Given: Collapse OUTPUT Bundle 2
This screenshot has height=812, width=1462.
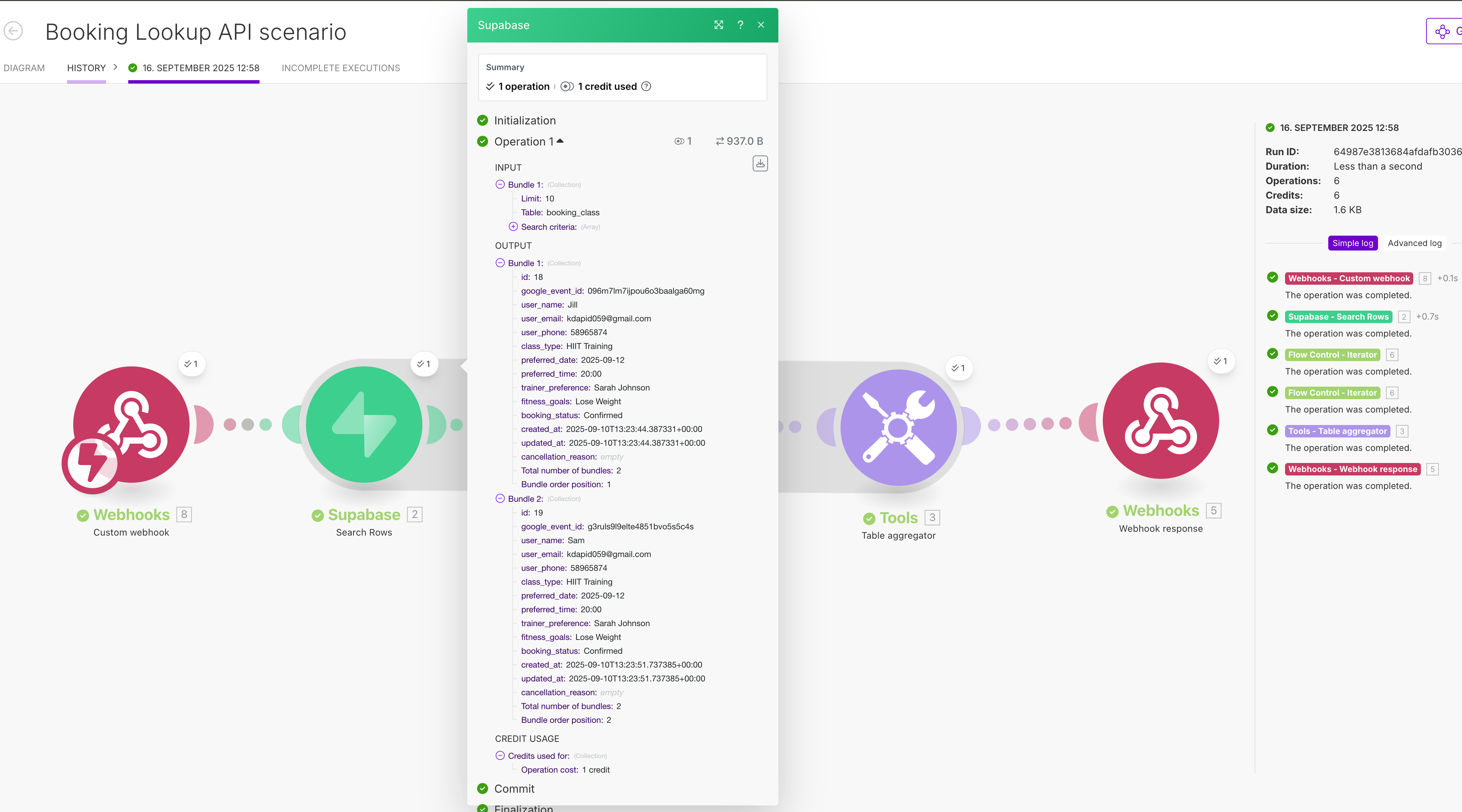Looking at the screenshot, I should (x=500, y=498).
